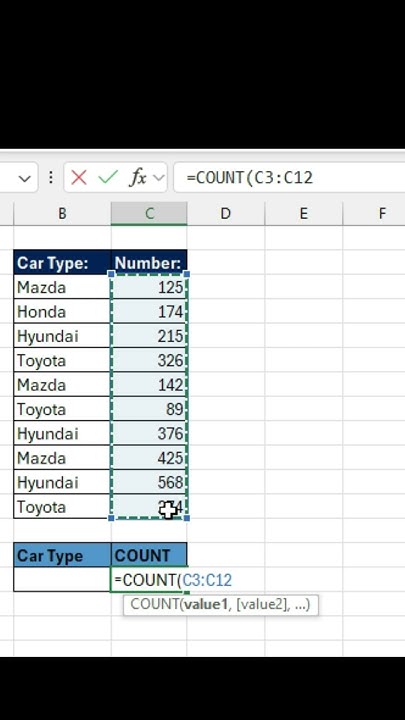Click the cell being edited with =COUNT(C3:C12
This screenshot has height=720, width=405.
tap(149, 580)
